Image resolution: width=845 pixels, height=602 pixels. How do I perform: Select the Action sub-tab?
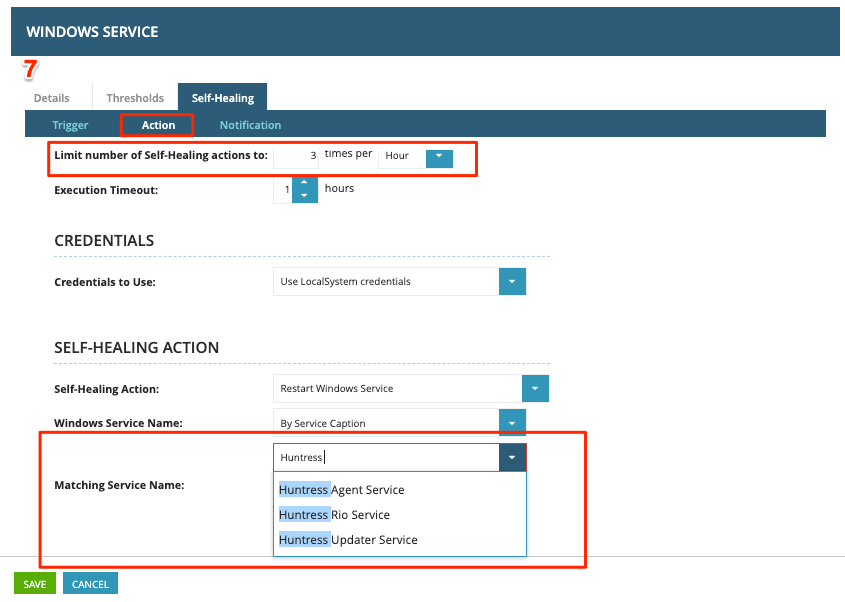(x=158, y=125)
